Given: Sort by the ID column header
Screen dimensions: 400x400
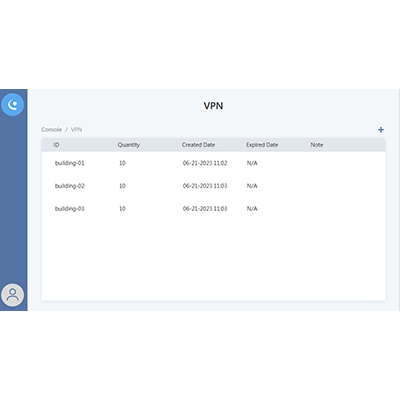Looking at the screenshot, I should 56,145.
